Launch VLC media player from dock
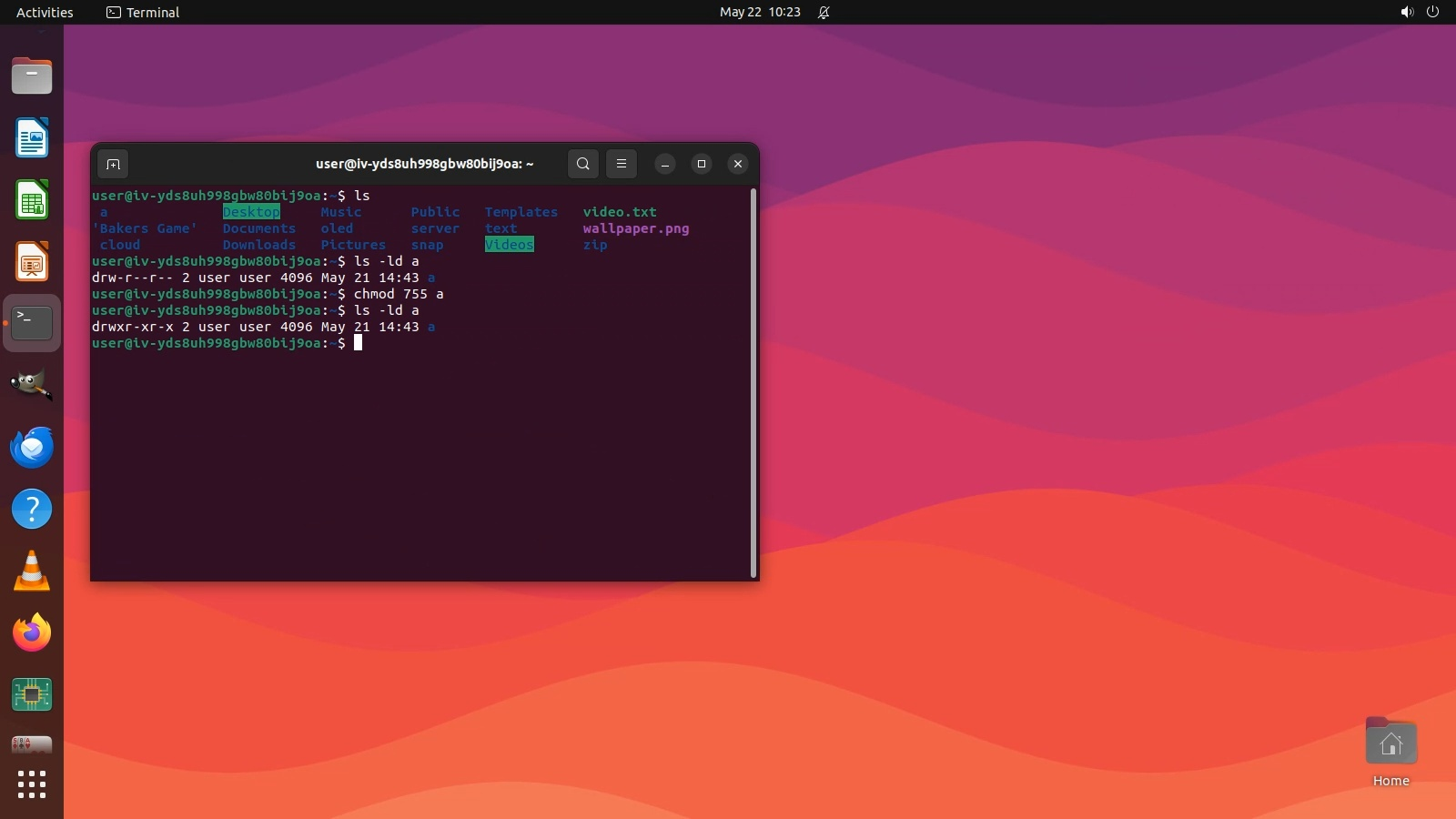1456x819 pixels. click(x=32, y=571)
